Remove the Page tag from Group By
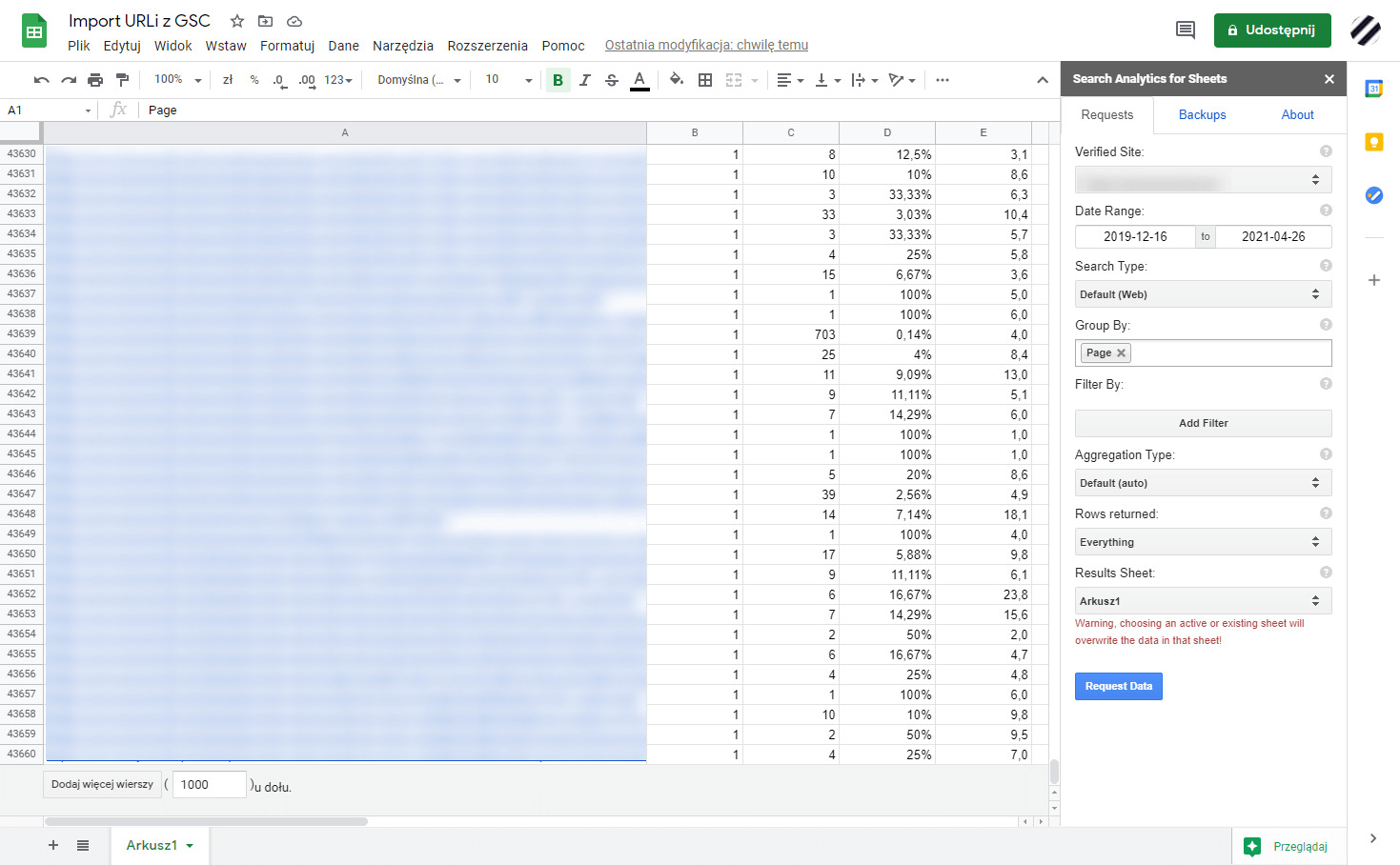Screen dimensions: 1400x865 tap(1122, 352)
